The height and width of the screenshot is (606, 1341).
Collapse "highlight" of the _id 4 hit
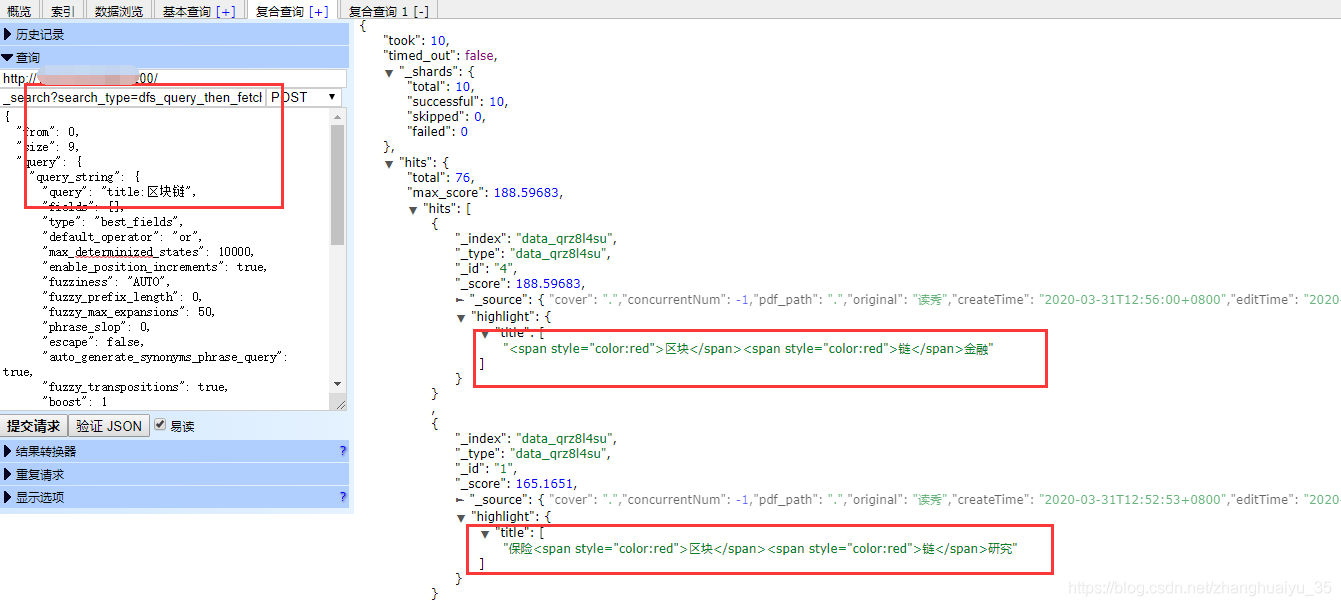click(461, 317)
